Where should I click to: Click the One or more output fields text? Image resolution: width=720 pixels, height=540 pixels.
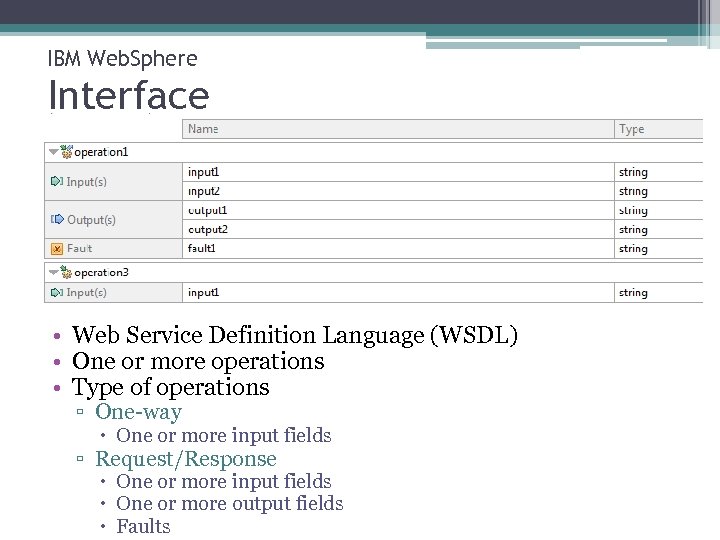(230, 504)
